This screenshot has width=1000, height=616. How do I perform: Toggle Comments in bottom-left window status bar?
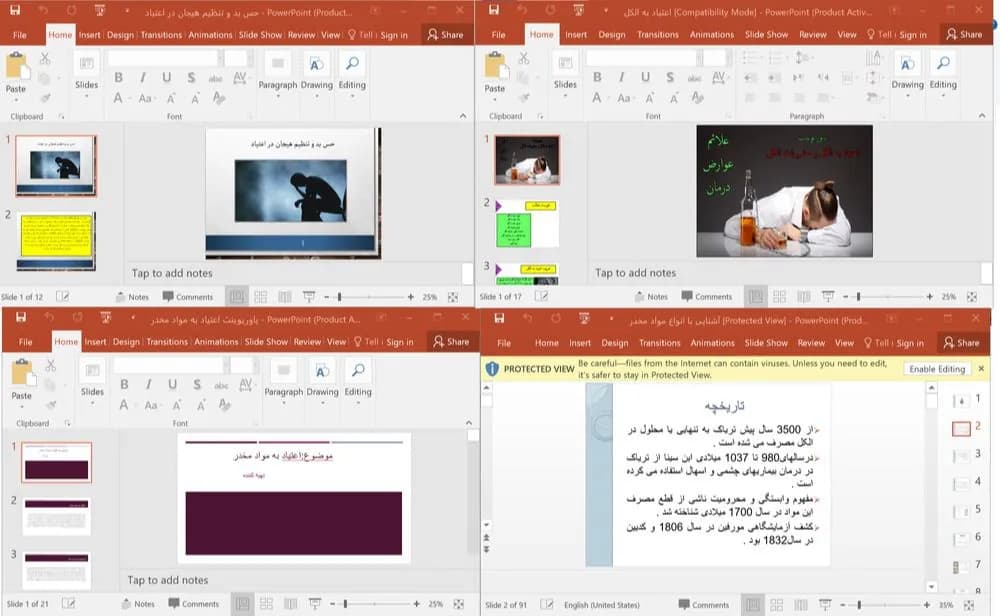click(x=193, y=604)
